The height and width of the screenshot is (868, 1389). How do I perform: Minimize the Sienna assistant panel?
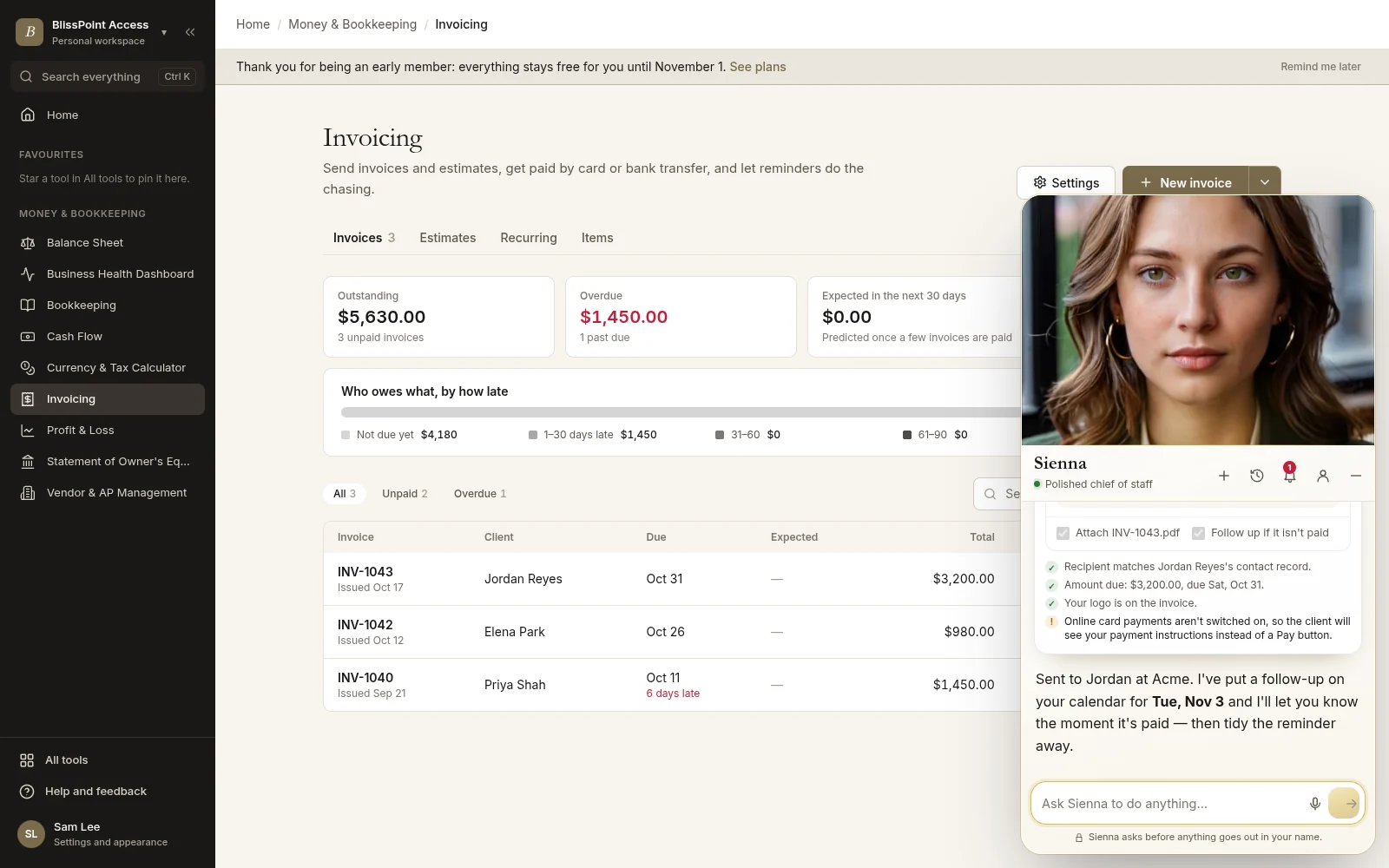[x=1356, y=476]
